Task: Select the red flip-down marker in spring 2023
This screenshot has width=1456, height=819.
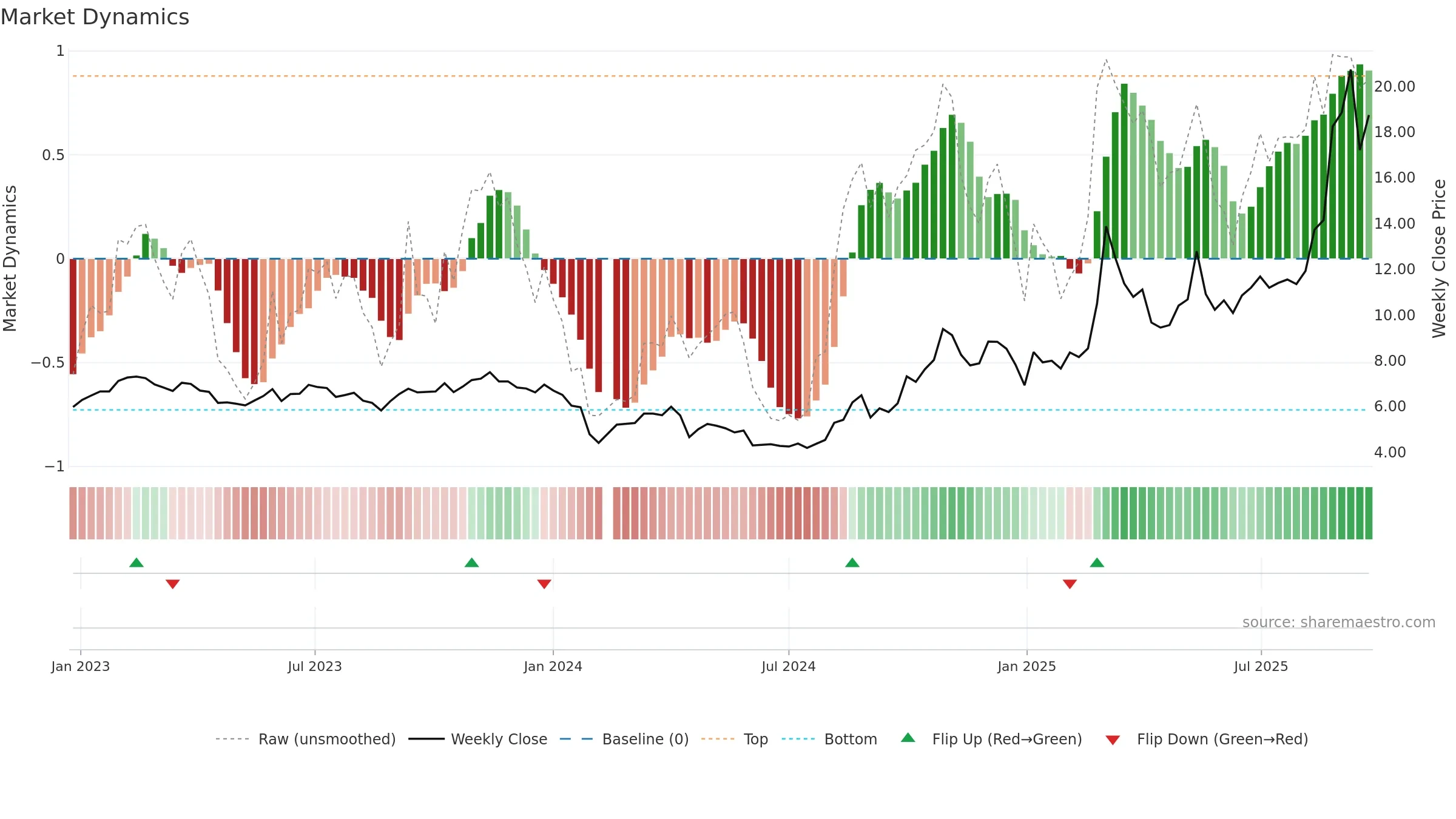Action: tap(173, 584)
